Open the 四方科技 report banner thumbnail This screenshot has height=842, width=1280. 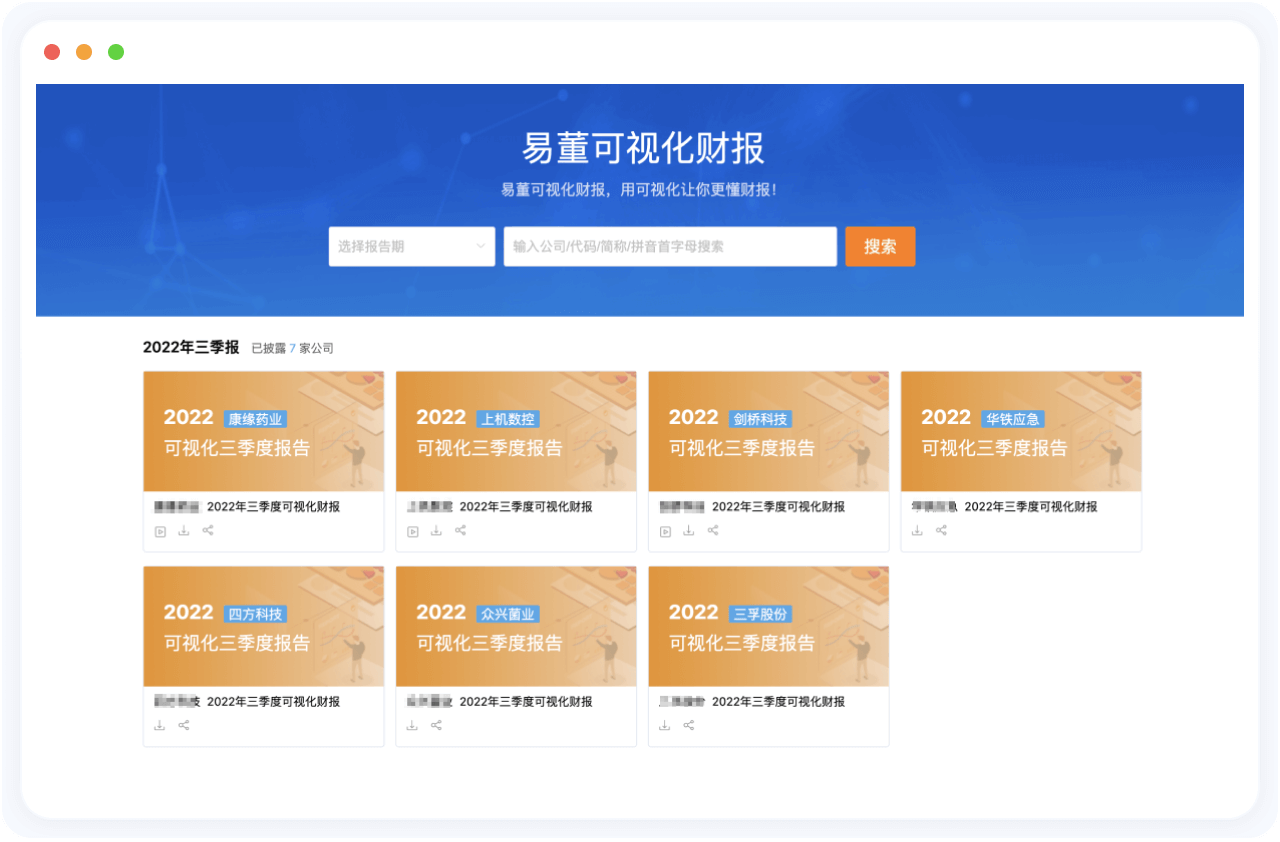264,626
